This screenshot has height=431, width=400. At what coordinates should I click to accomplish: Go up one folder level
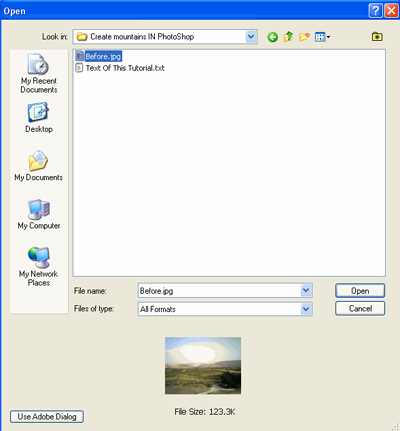(288, 37)
